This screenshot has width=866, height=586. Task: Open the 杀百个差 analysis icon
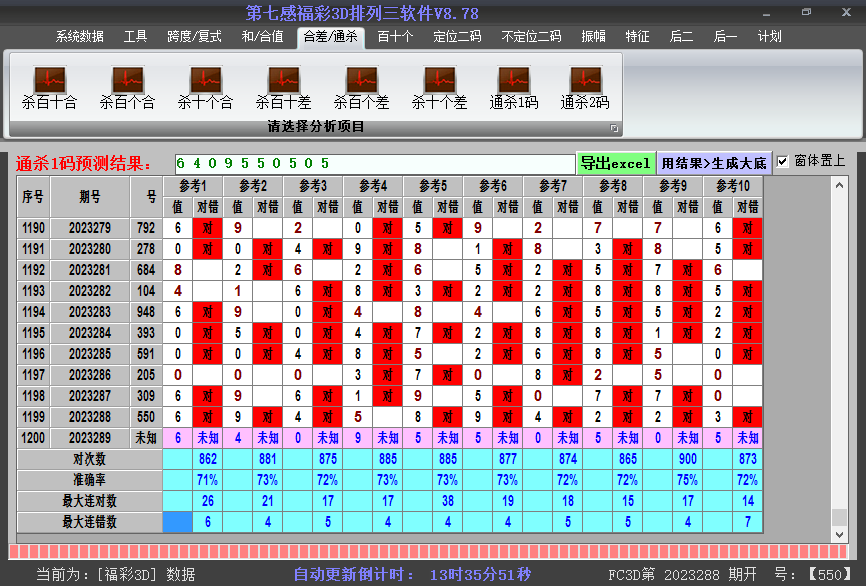pos(362,88)
